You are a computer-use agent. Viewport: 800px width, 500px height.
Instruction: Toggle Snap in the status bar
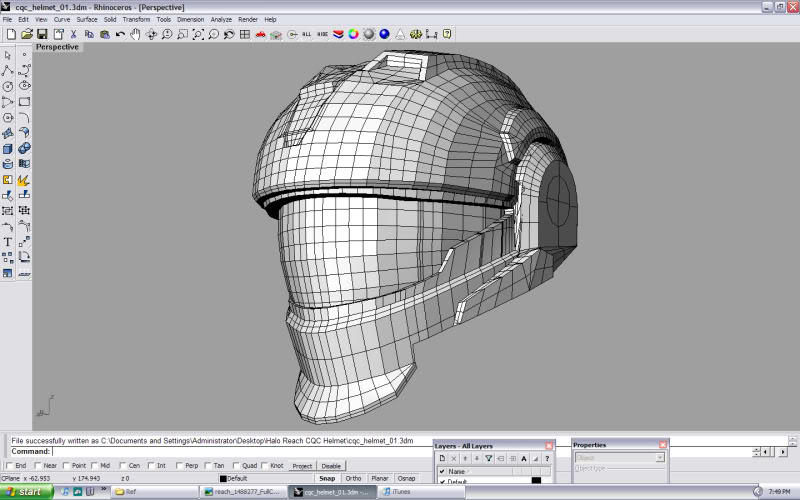pos(327,479)
